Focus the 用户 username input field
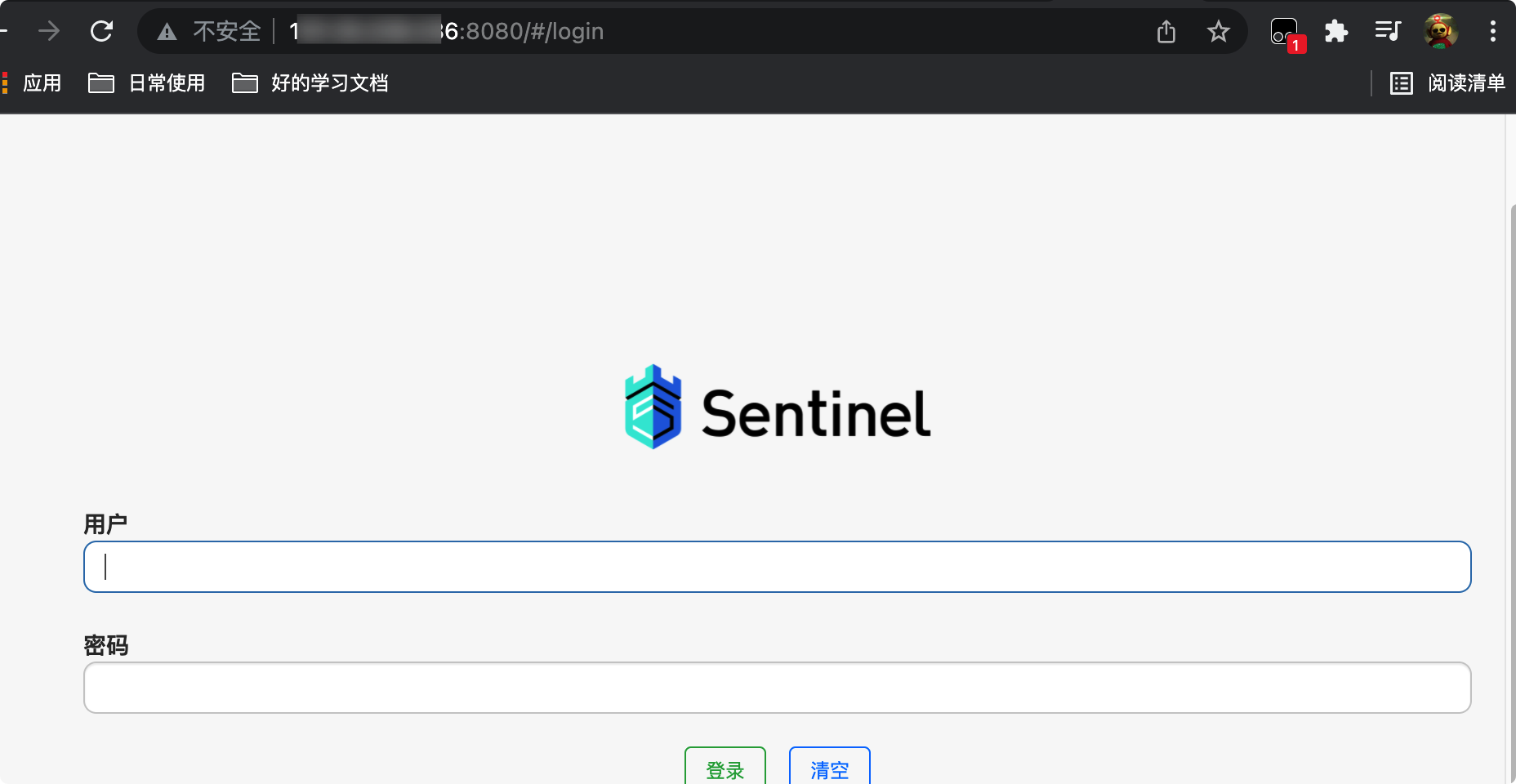The width and height of the screenshot is (1516, 784). click(777, 567)
